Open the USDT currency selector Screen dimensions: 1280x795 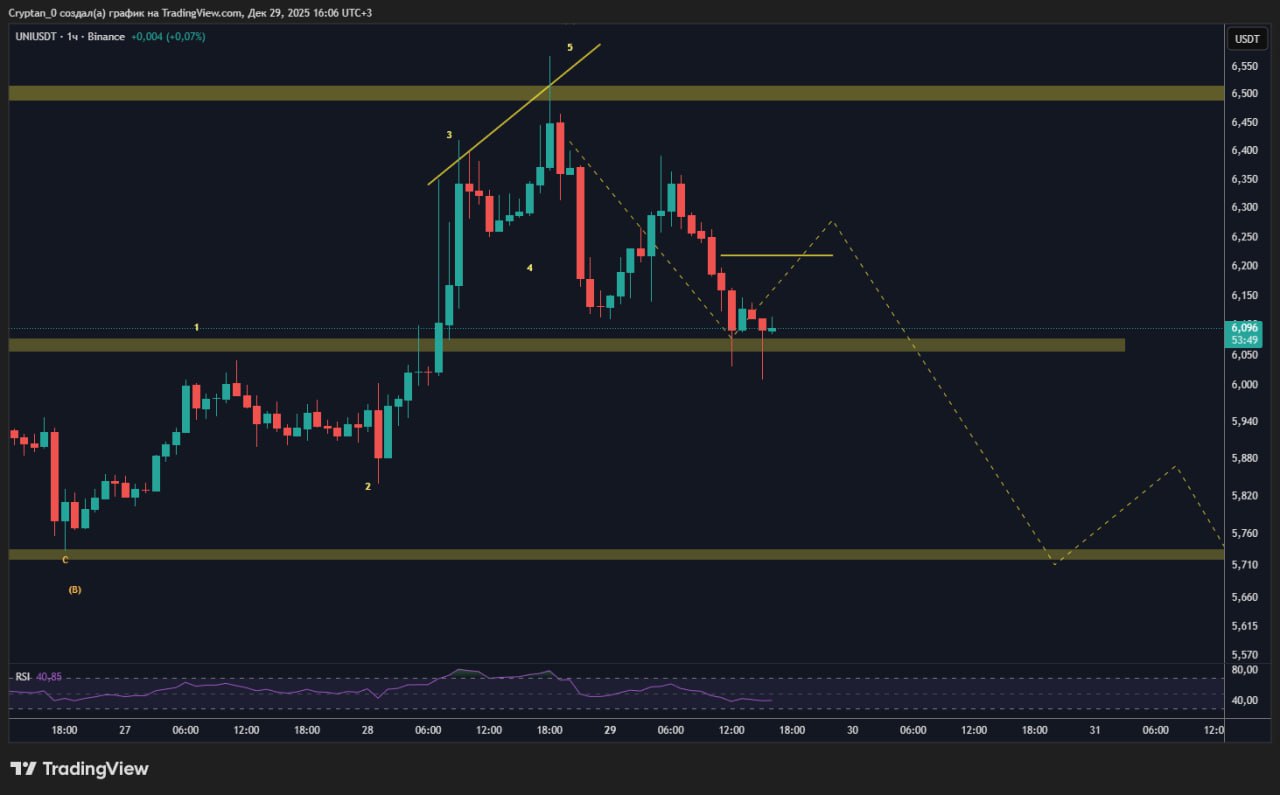[1247, 39]
